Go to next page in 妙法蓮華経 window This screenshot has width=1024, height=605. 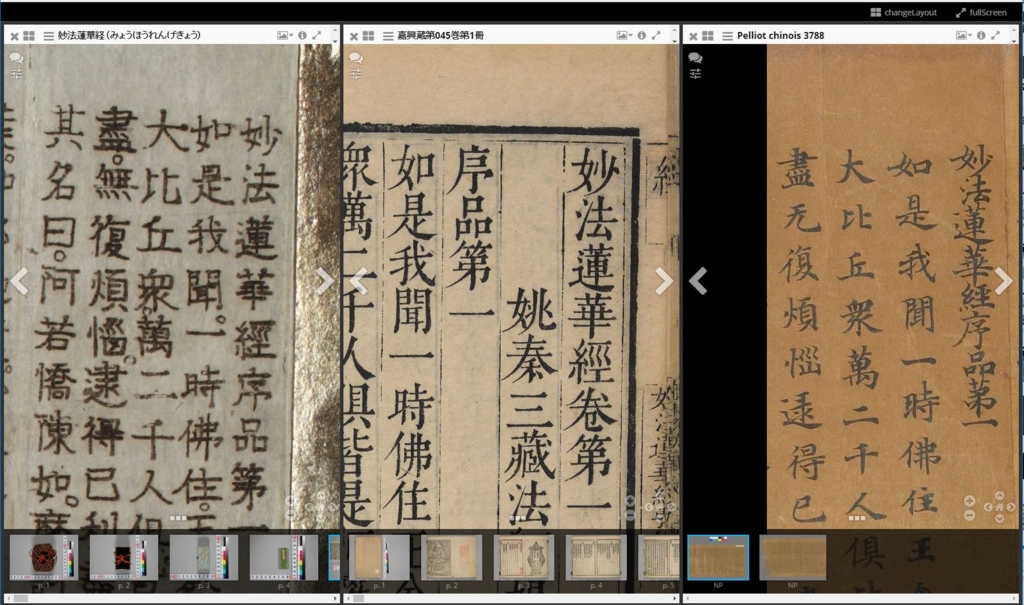(x=324, y=281)
